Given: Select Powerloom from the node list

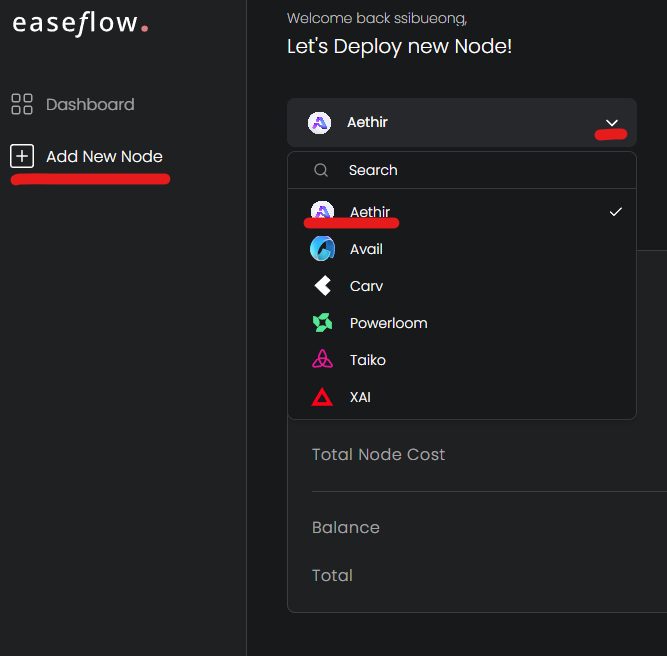Looking at the screenshot, I should point(462,323).
